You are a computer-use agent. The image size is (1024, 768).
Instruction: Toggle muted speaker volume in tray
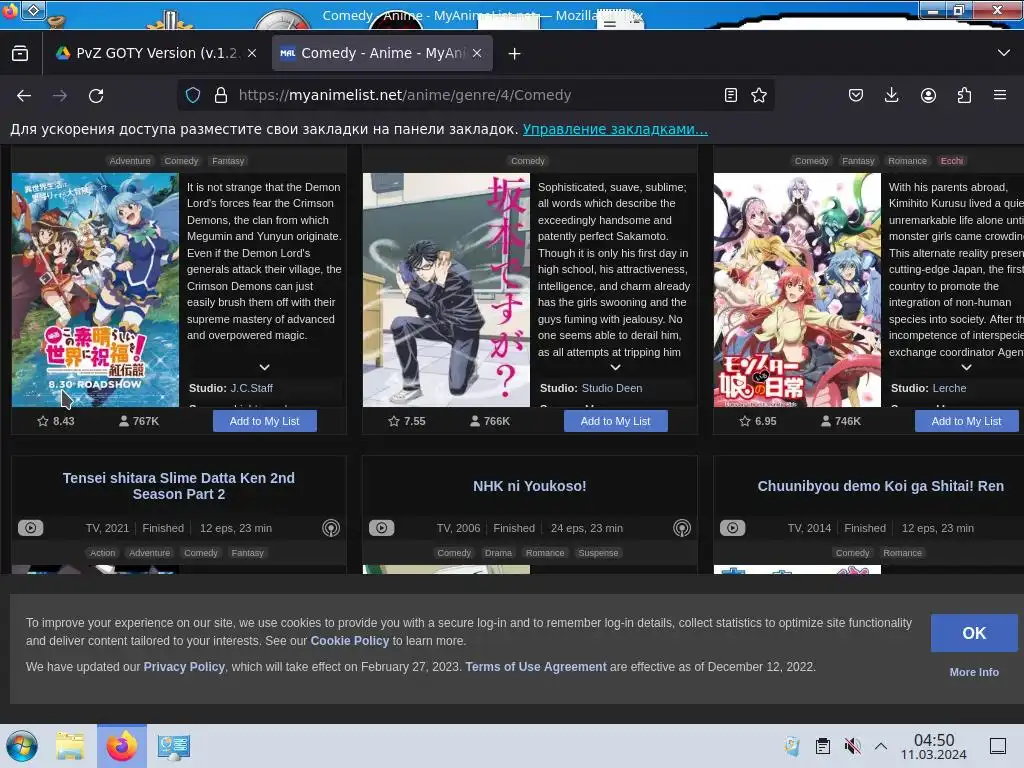pyautogui.click(x=852, y=746)
